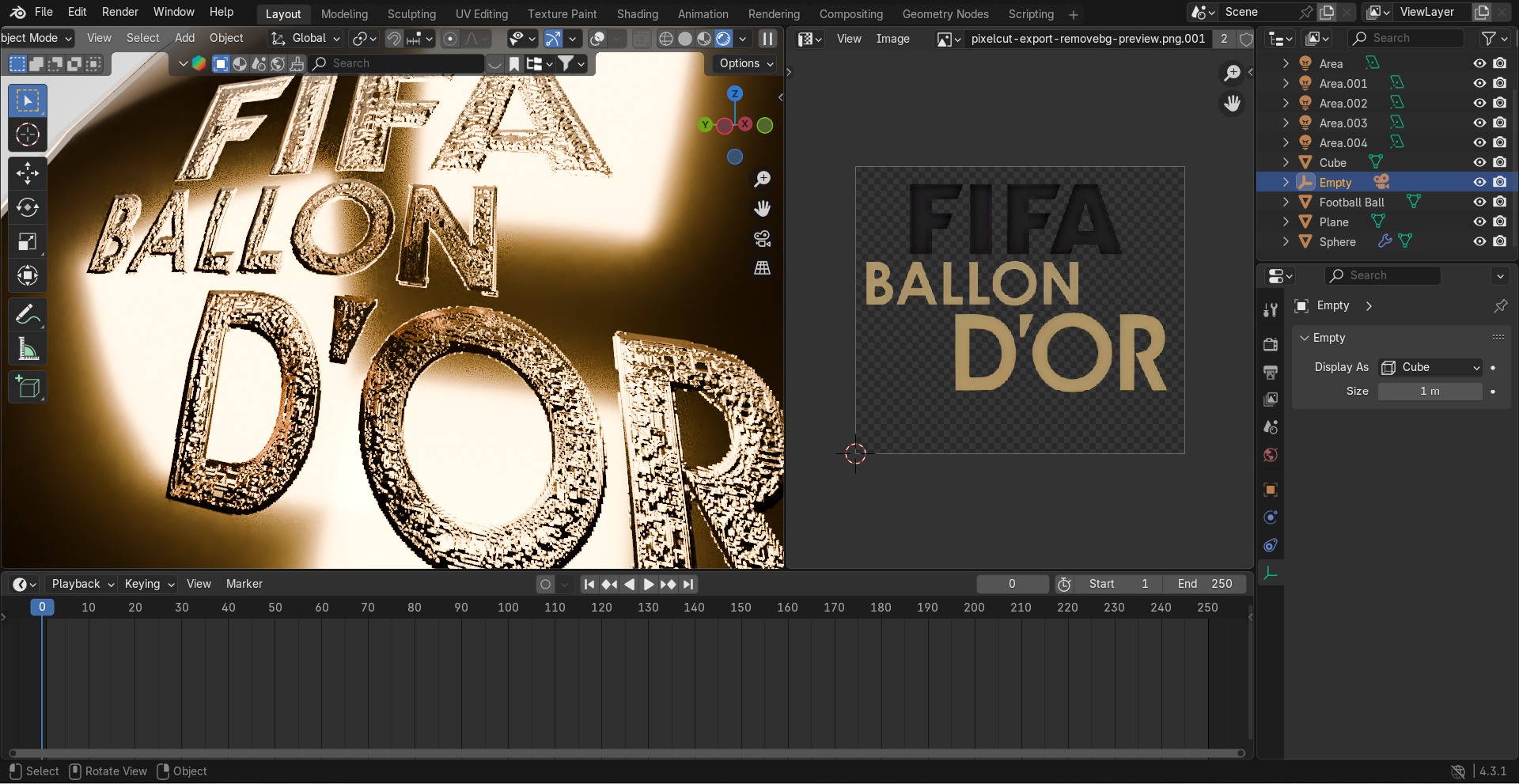Hide the Football Ball object in viewport

1479,202
